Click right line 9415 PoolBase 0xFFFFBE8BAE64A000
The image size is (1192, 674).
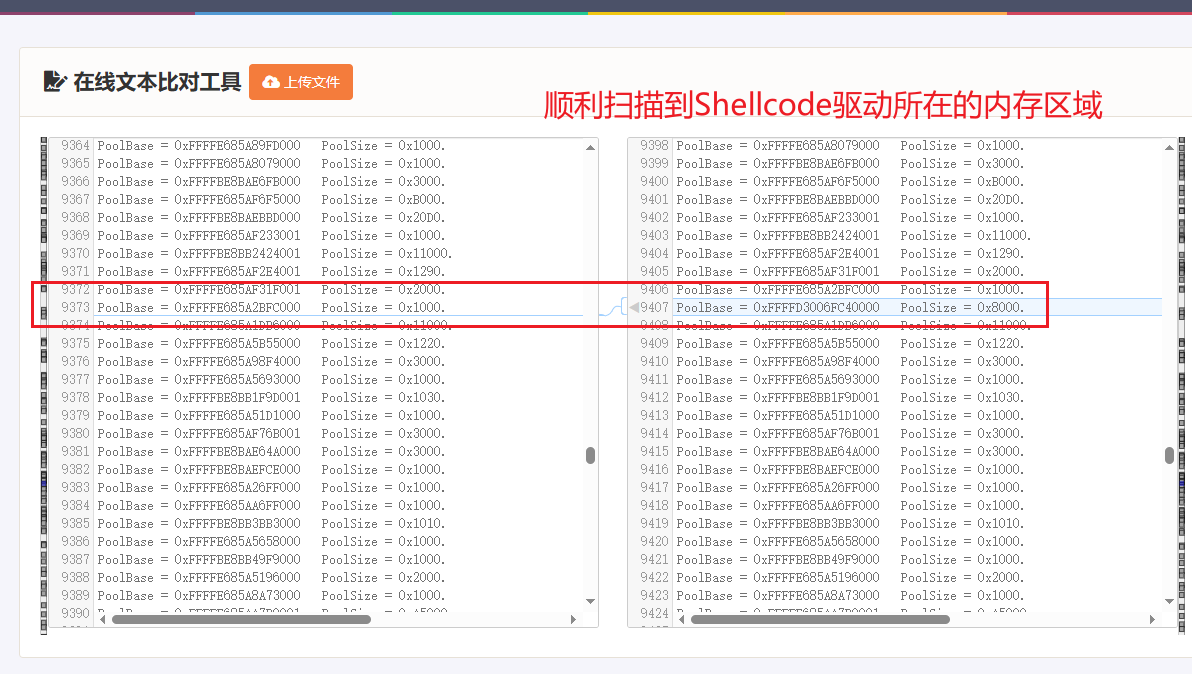778,451
